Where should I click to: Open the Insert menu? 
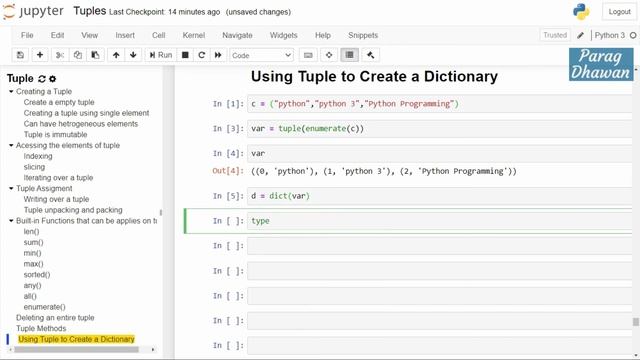tap(125, 36)
